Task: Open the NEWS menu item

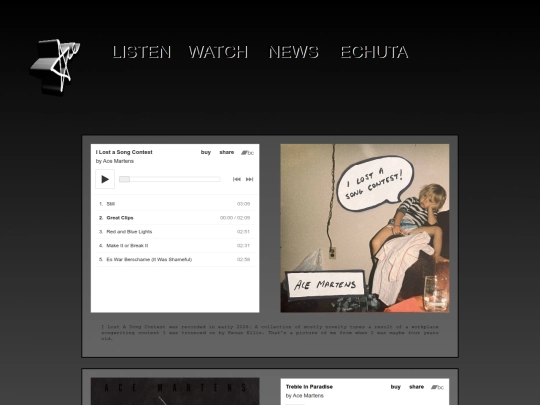Action: [293, 52]
